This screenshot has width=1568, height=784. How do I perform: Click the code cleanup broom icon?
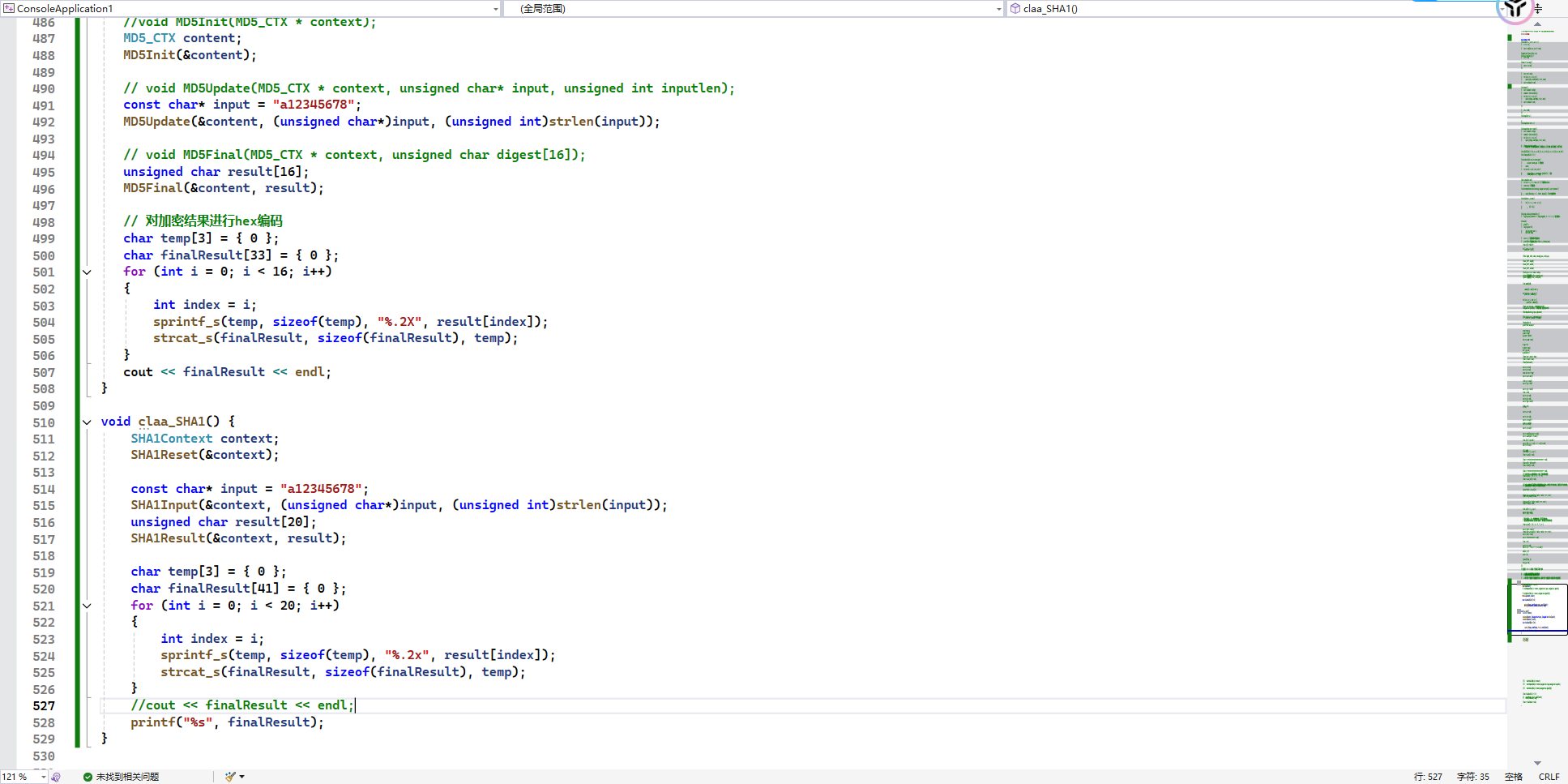pos(230,777)
